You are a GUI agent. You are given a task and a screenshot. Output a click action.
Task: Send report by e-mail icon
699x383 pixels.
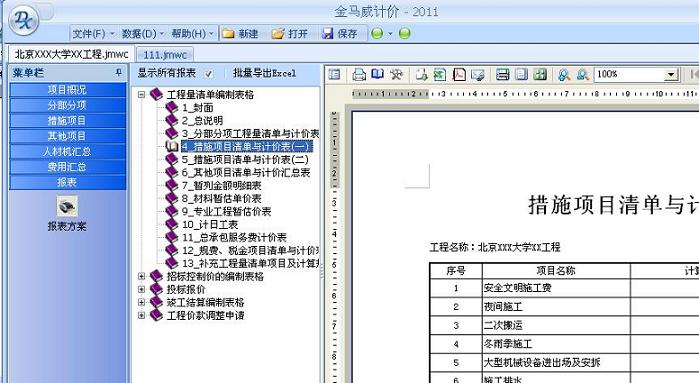point(477,75)
